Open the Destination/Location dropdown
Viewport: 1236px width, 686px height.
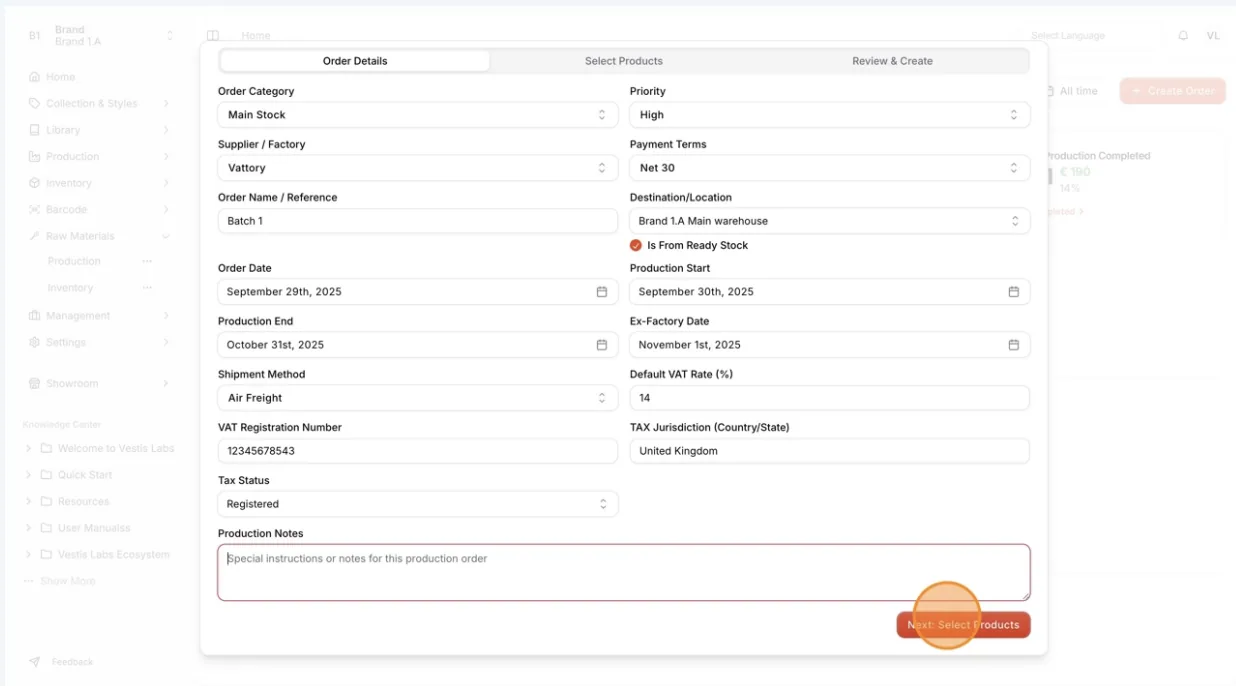tap(830, 221)
